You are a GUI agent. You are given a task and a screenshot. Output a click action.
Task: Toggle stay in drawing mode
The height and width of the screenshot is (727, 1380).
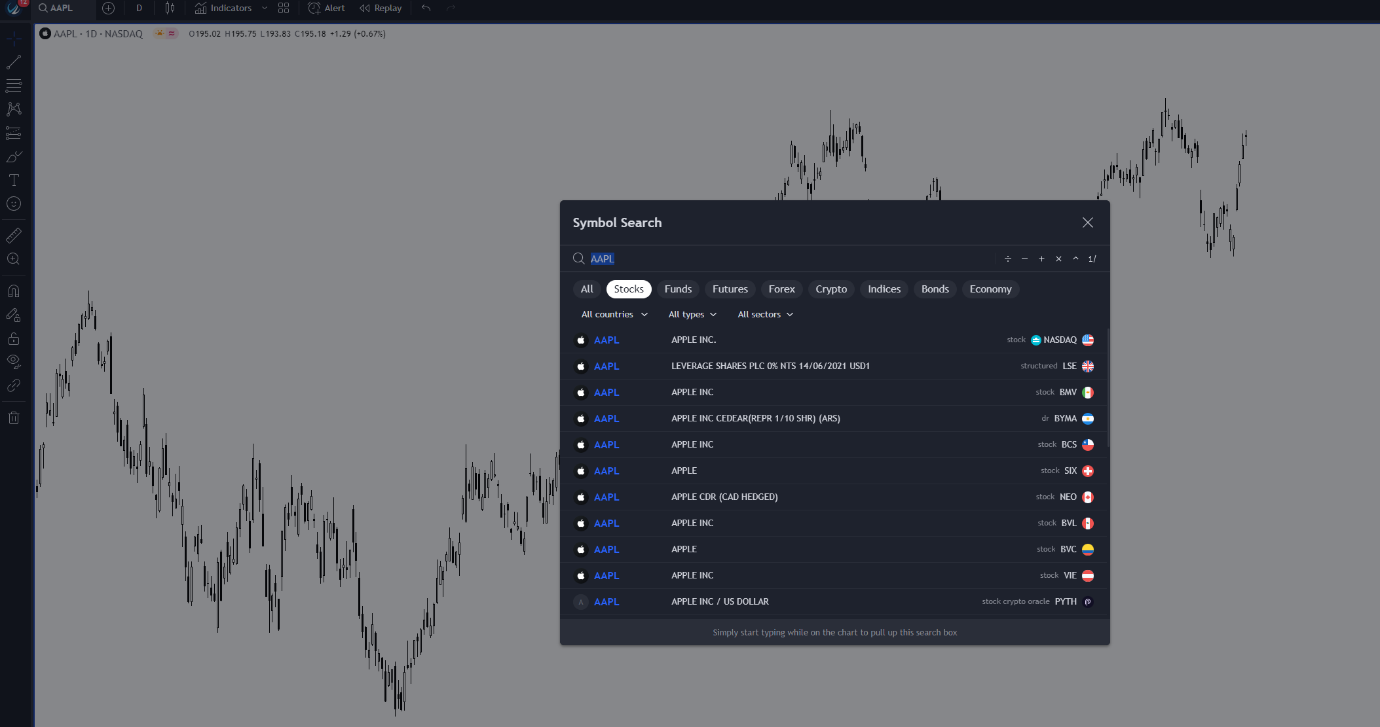(x=14, y=314)
